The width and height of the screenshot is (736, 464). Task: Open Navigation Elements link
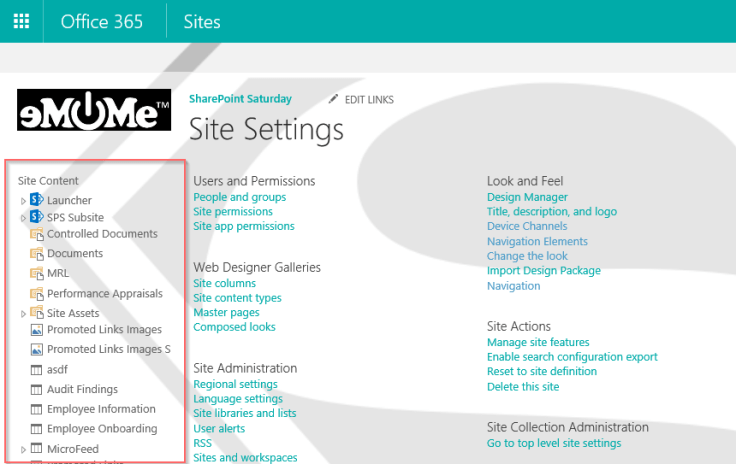tap(537, 241)
